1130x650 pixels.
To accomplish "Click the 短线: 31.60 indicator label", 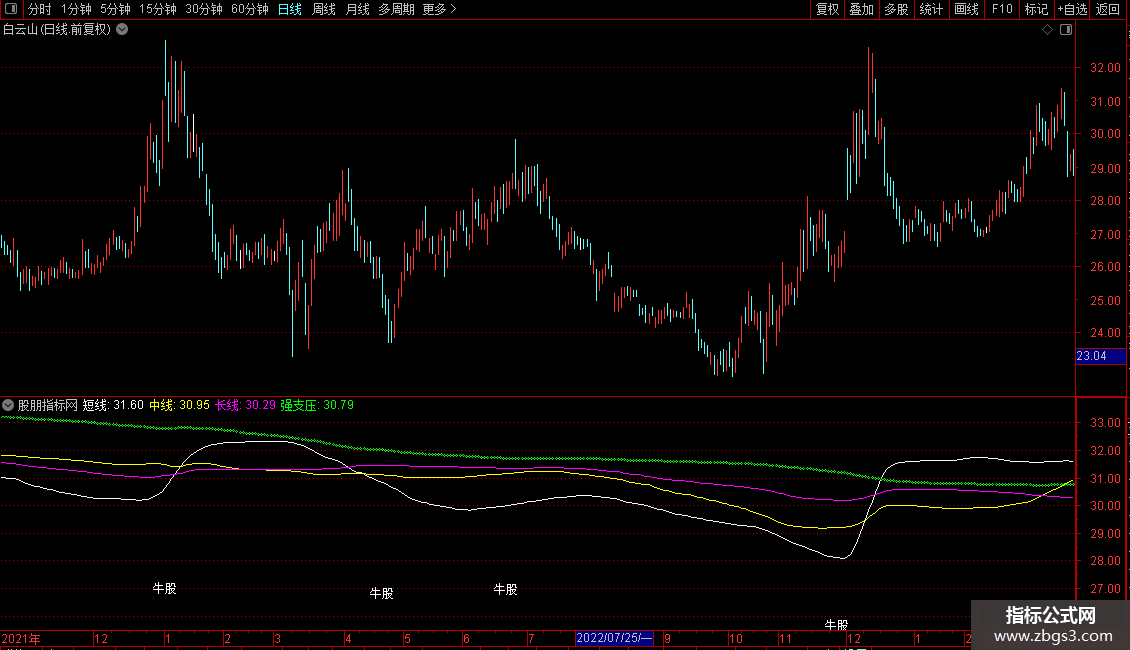I will point(113,405).
